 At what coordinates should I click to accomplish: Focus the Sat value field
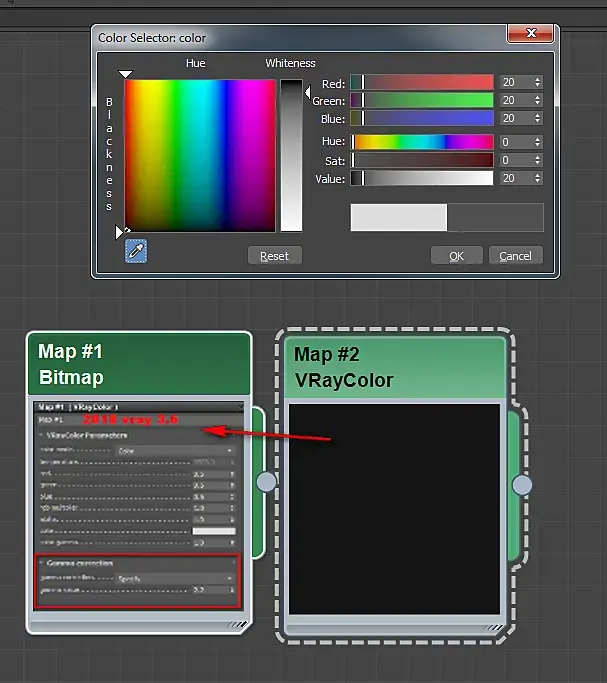(515, 160)
